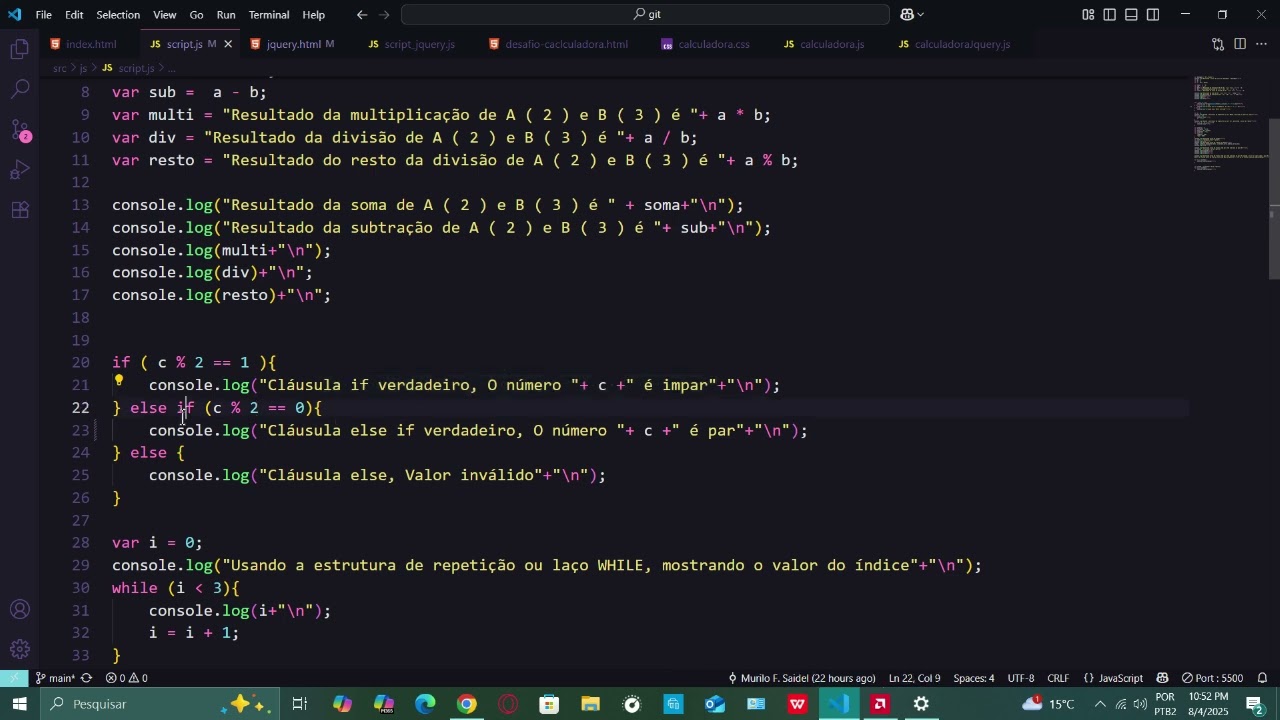Open errors and warnings count in status bar

point(127,678)
